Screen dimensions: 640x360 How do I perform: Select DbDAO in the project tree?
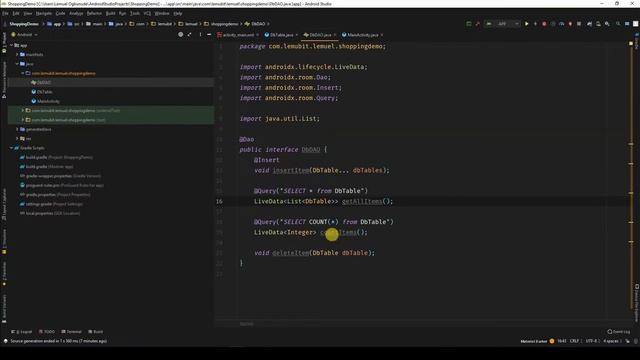pyautogui.click(x=44, y=82)
